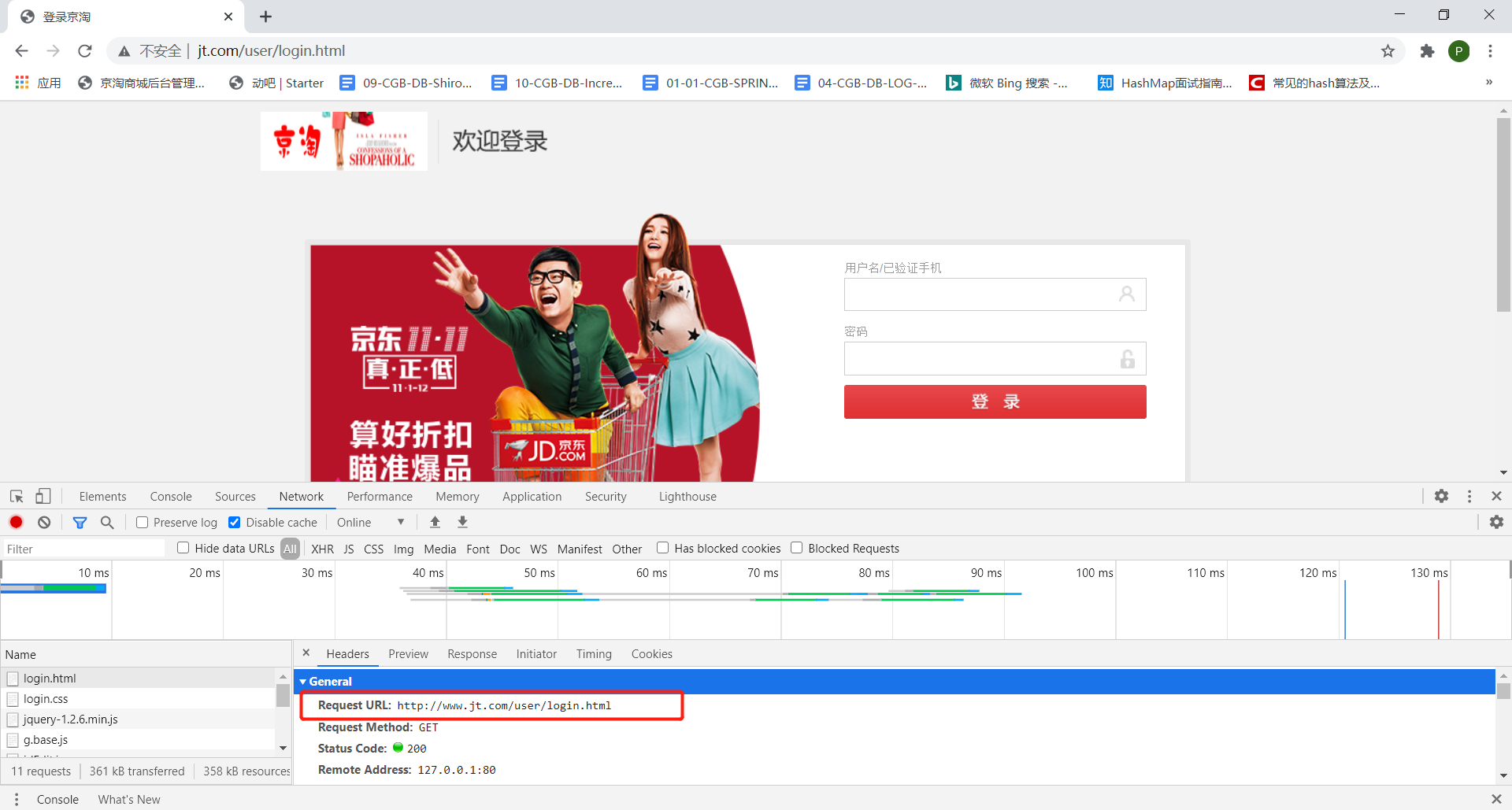Activate inspect element cursor
Image resolution: width=1512 pixels, height=810 pixels.
[16, 496]
